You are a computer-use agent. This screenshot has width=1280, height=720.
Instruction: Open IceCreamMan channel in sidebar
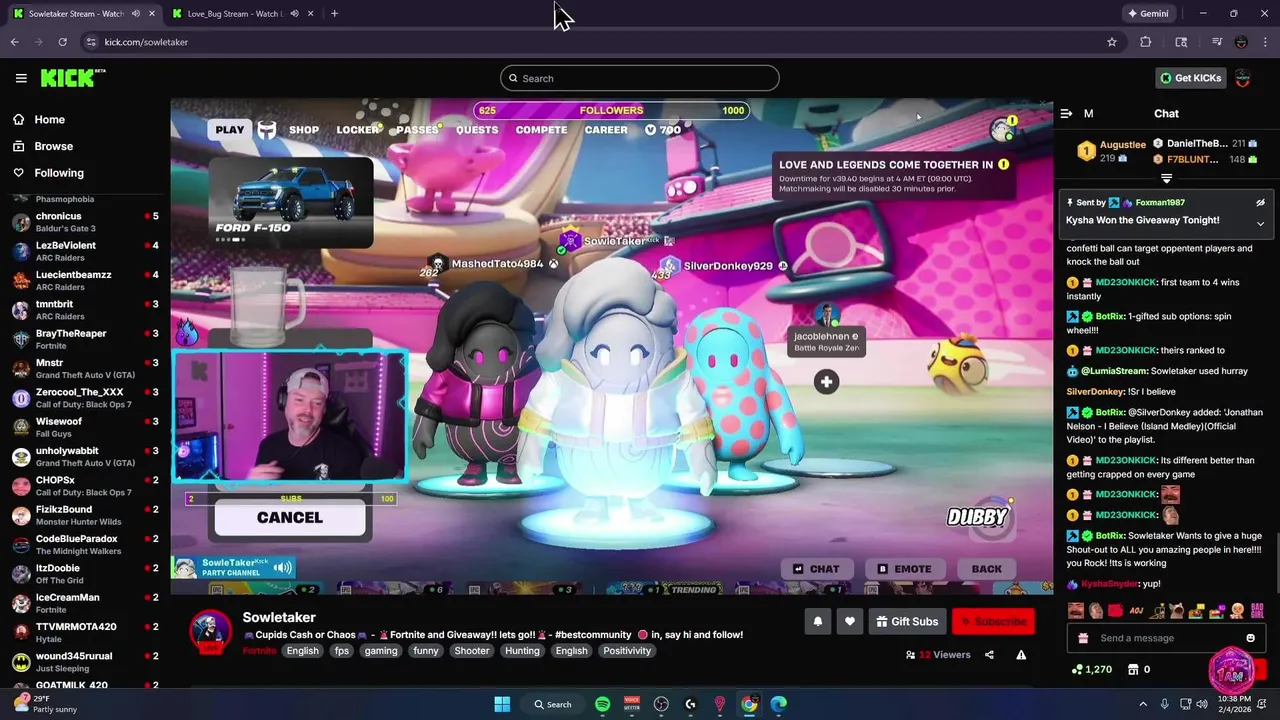[85, 603]
